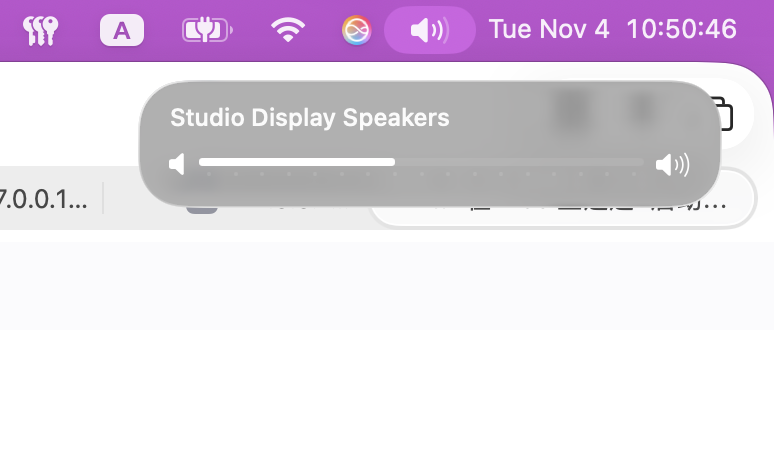This screenshot has width=774, height=460.
Task: Open the battery charging status icon
Action: click(x=207, y=31)
